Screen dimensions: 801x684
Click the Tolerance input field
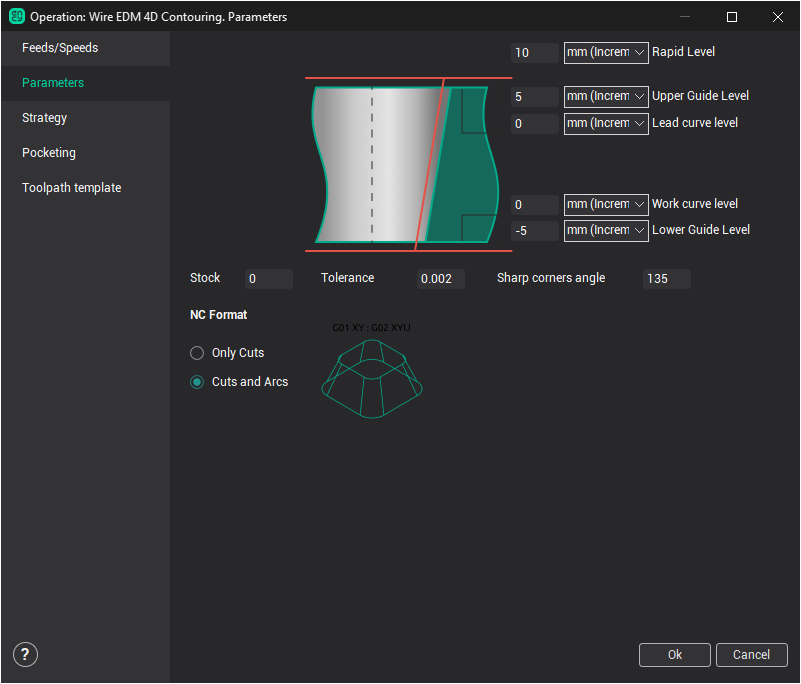441,279
